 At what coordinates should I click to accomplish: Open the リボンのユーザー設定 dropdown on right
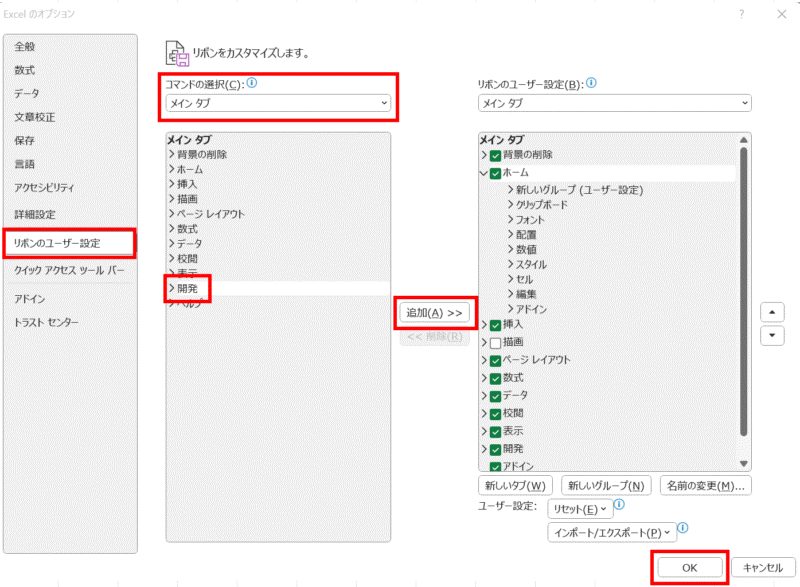pyautogui.click(x=614, y=103)
